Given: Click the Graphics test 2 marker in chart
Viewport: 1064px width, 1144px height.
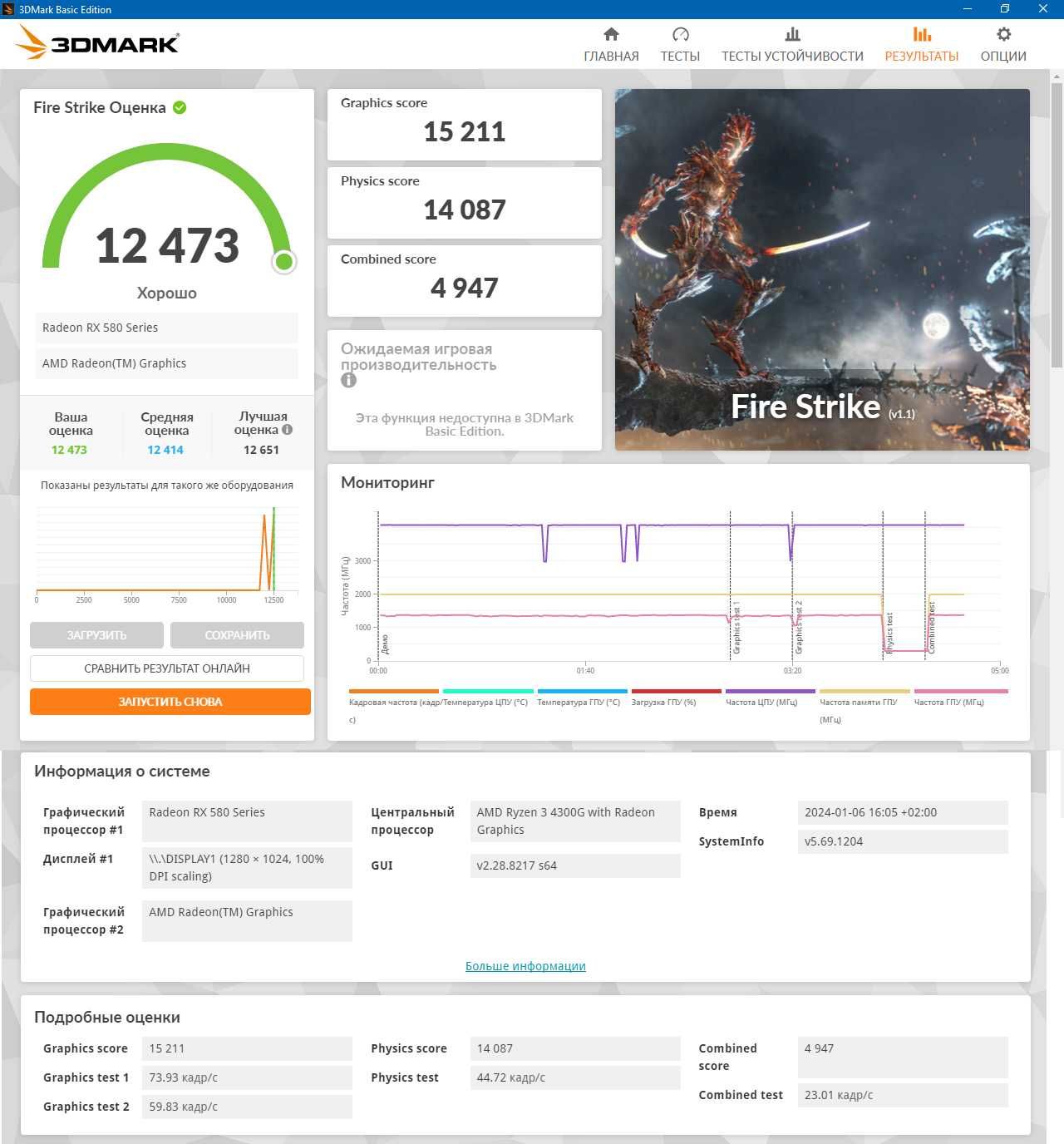Looking at the screenshot, I should coord(799,628).
